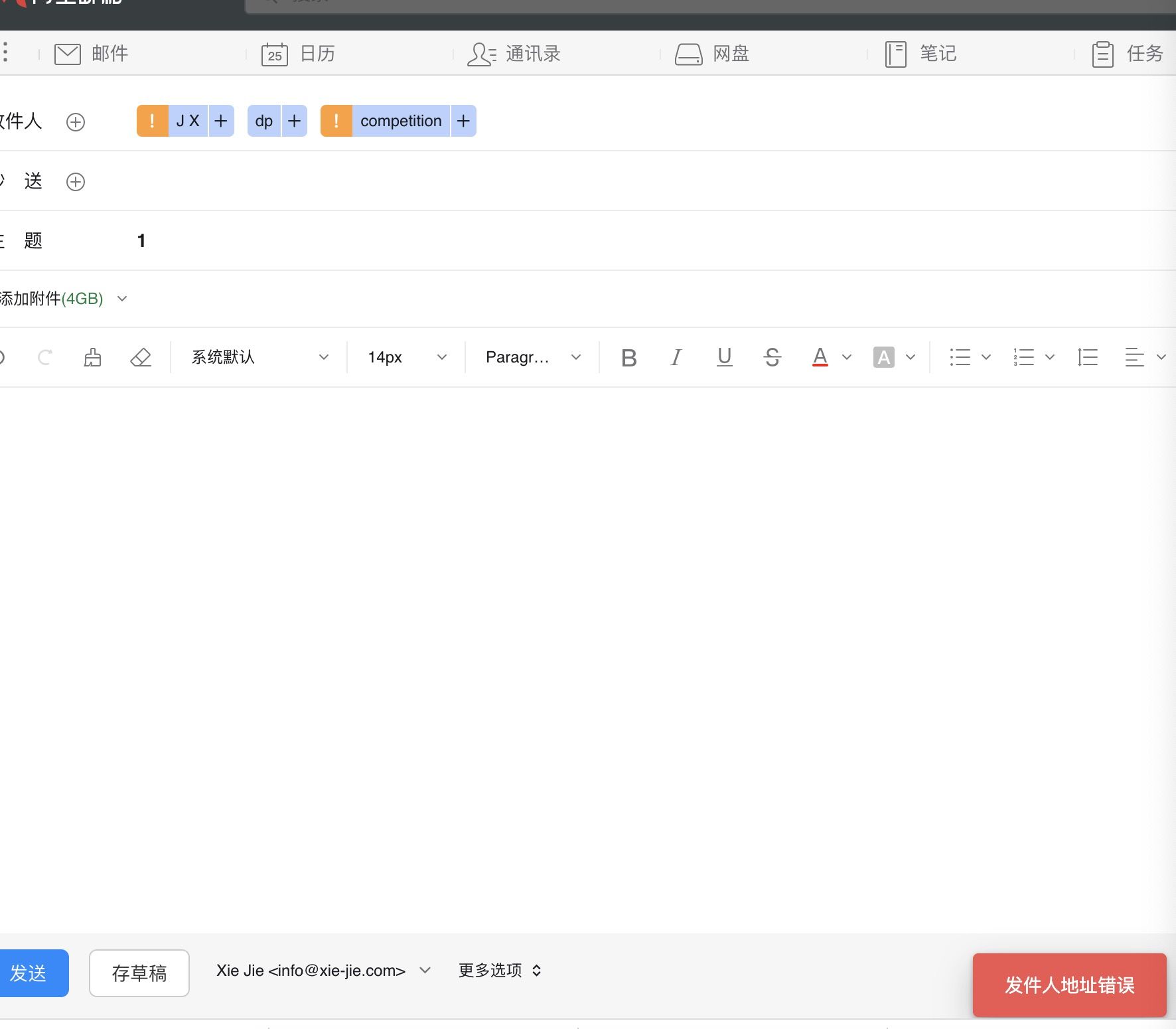Click plus on competition recipient chip
This screenshot has height=1029, width=1176.
[x=464, y=121]
